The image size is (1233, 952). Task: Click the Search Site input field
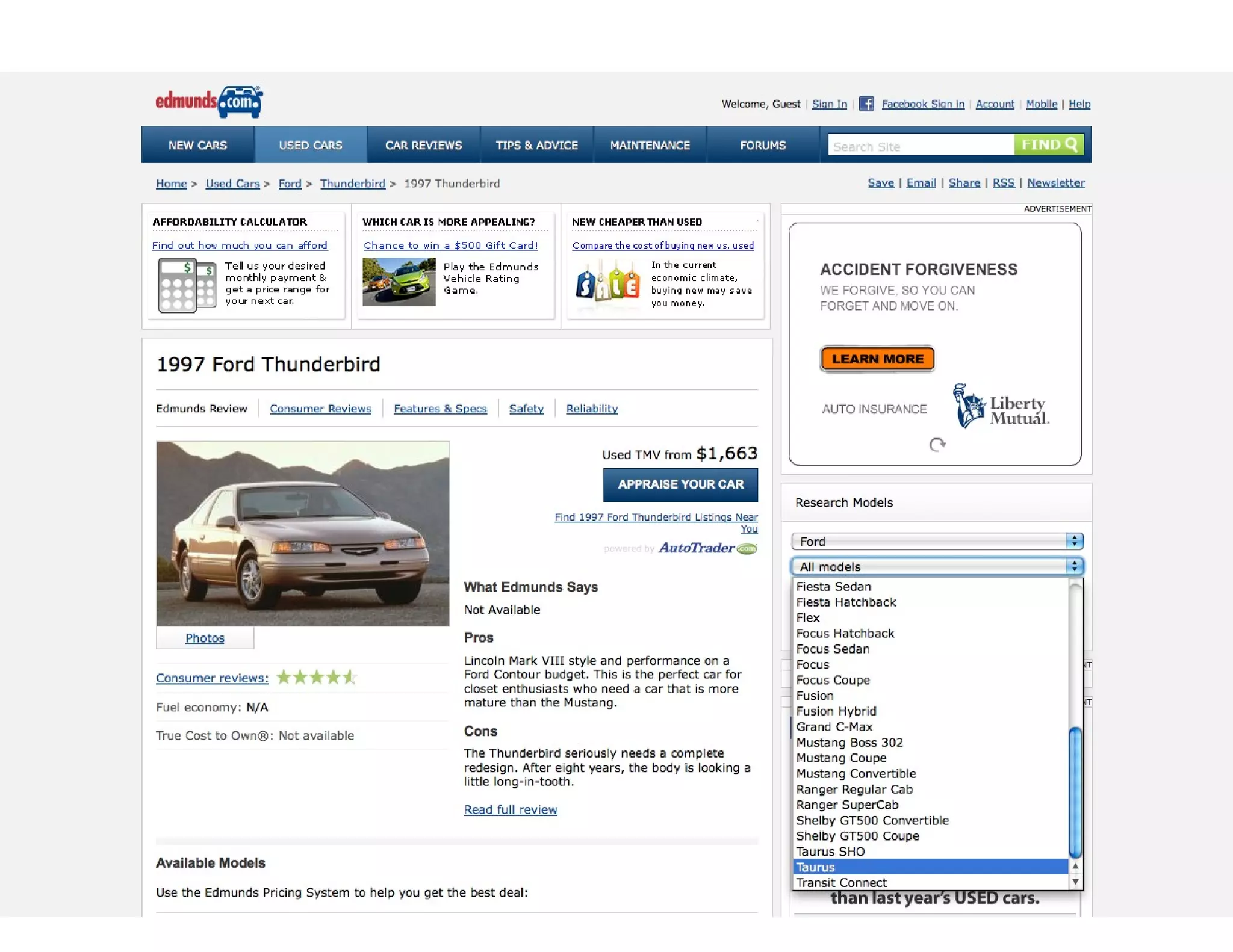921,145
